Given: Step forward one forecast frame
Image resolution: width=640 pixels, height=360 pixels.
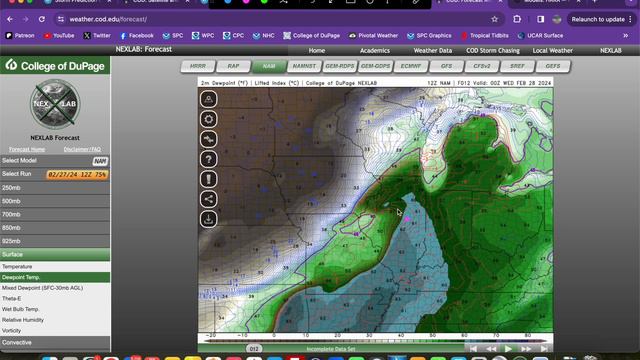Looking at the screenshot, I should coord(526,349).
